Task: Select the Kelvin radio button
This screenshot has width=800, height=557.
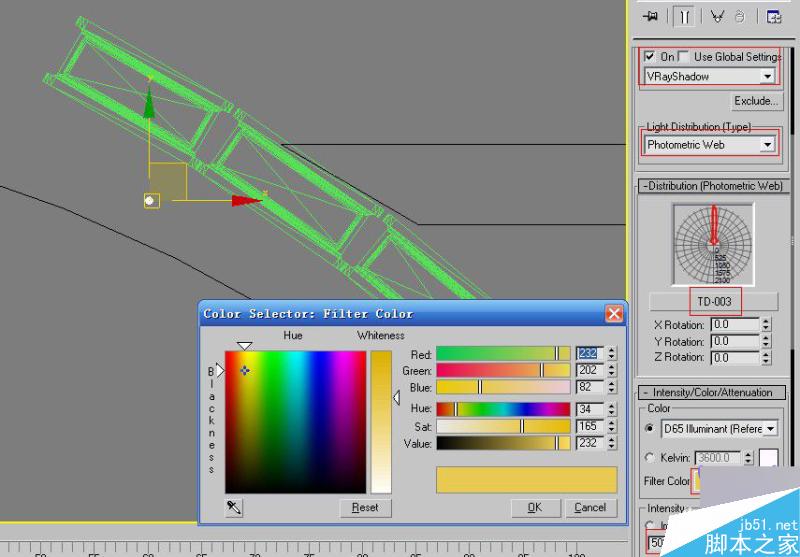Action: (649, 458)
